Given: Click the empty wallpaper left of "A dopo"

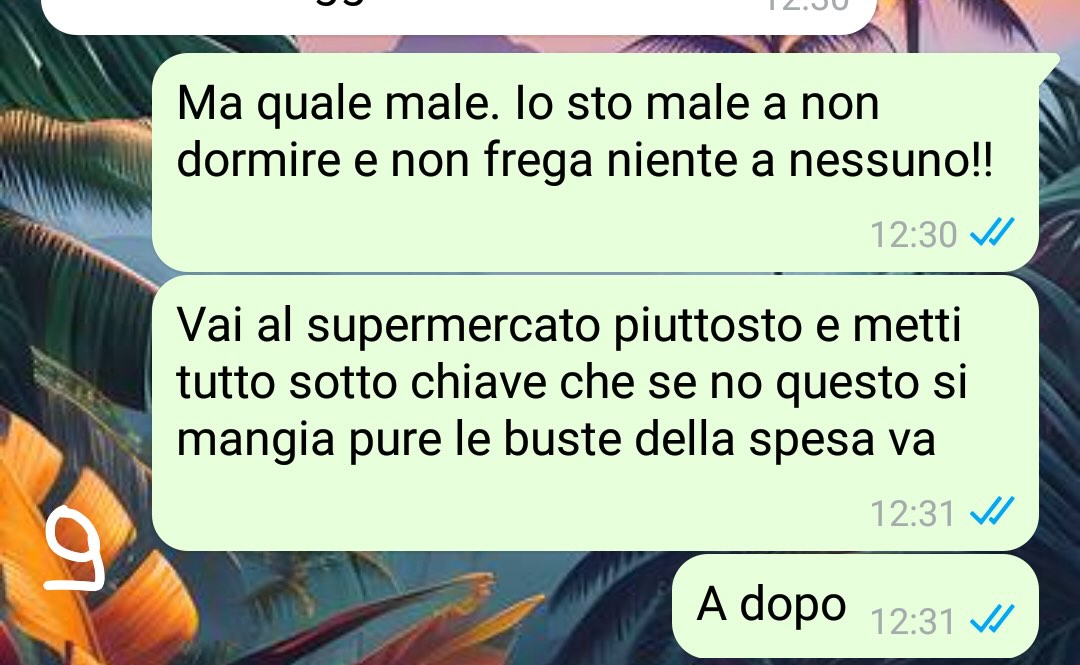Looking at the screenshot, I should point(413,606).
